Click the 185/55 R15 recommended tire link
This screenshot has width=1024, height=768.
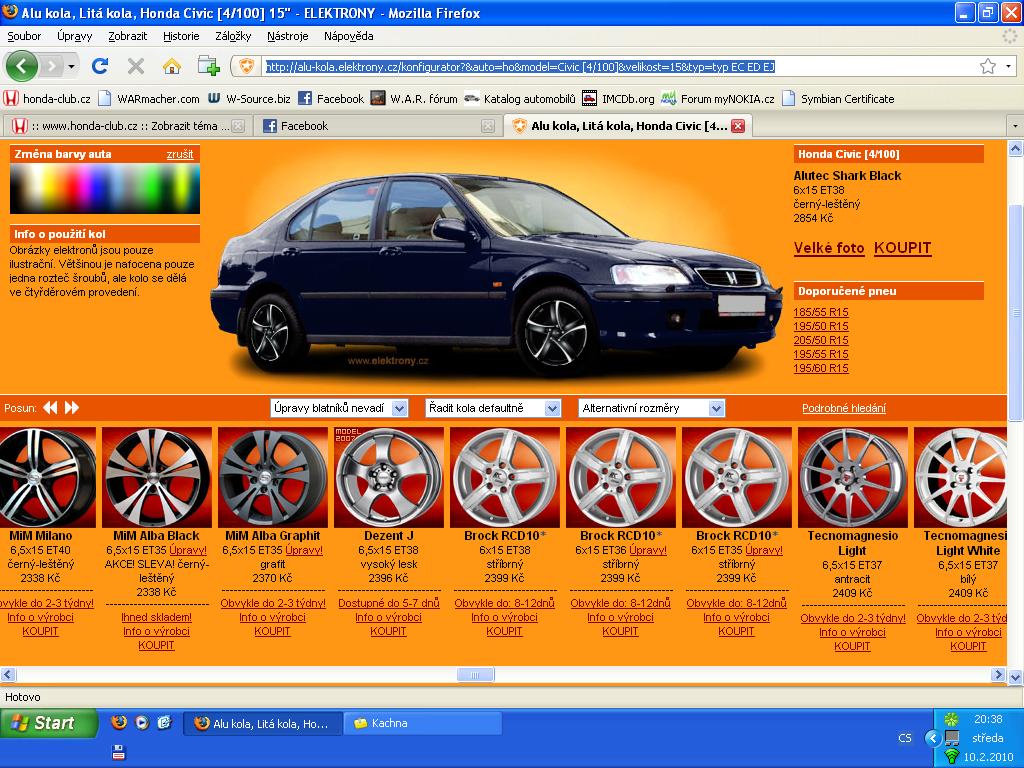820,312
